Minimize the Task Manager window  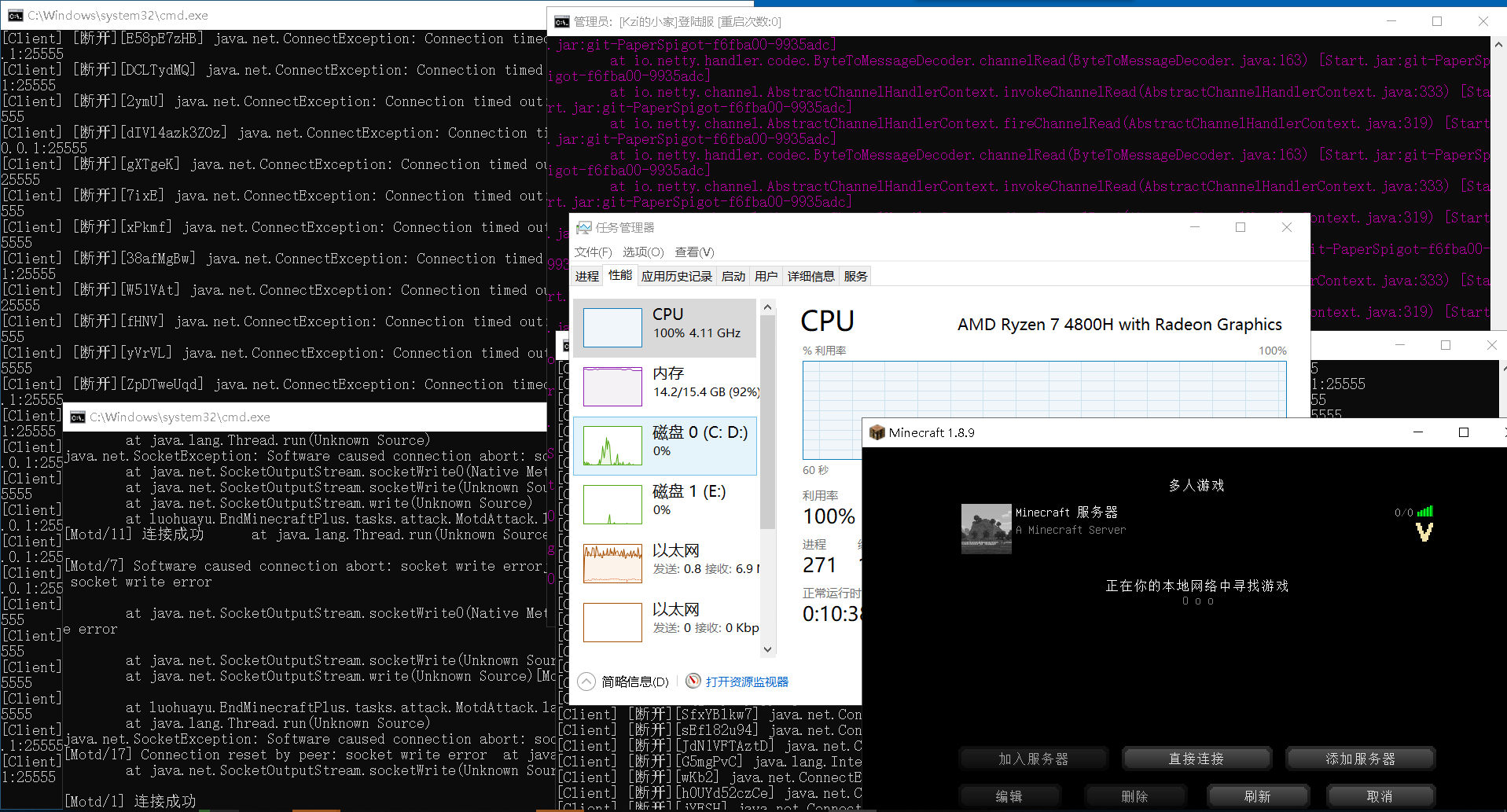(1195, 227)
